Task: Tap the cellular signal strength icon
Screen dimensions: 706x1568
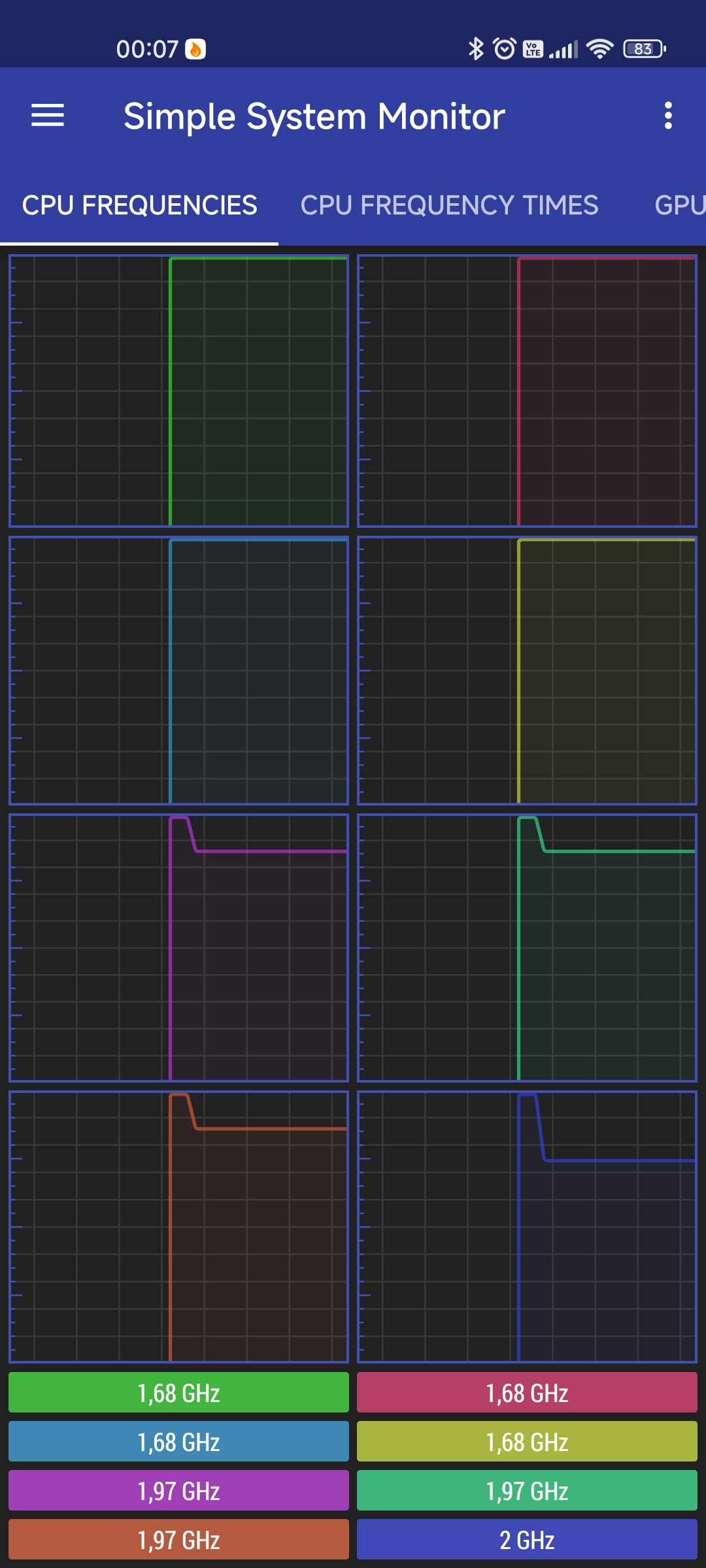Action: point(563,49)
